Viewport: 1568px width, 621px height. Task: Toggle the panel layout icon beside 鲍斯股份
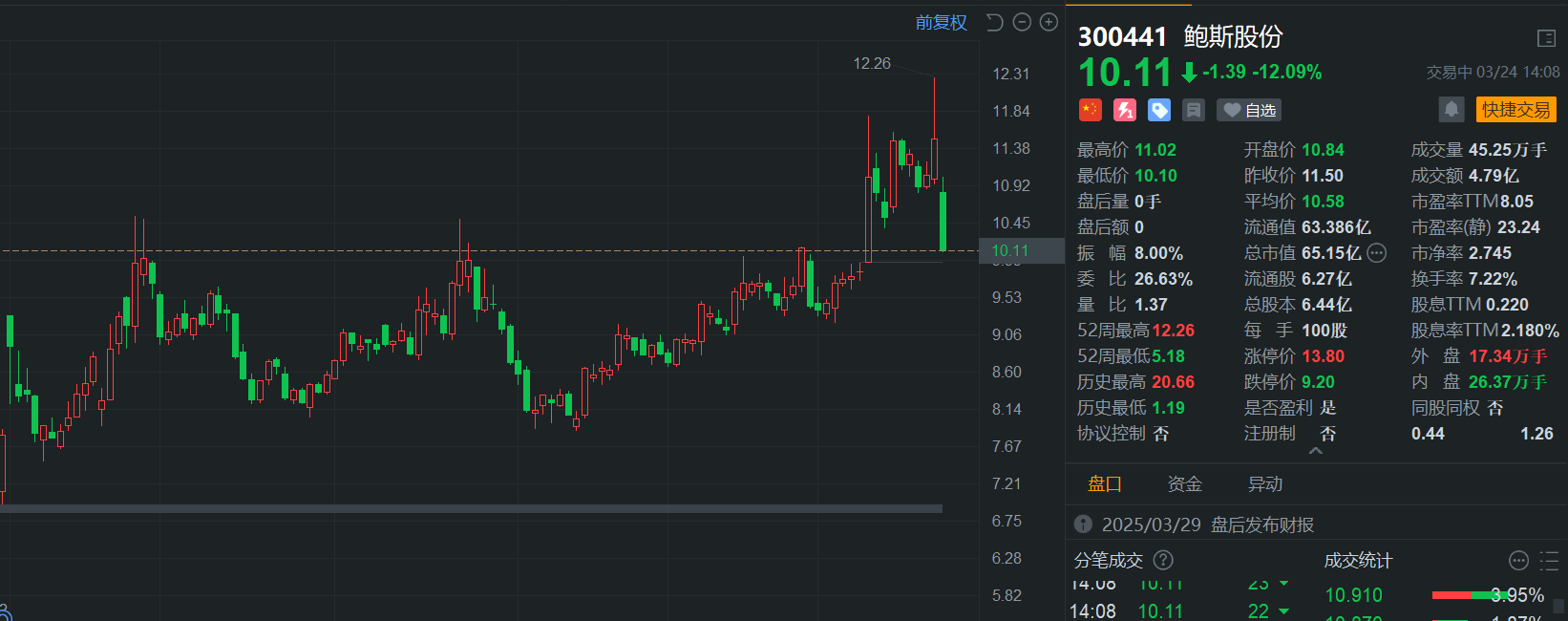pyautogui.click(x=1546, y=38)
